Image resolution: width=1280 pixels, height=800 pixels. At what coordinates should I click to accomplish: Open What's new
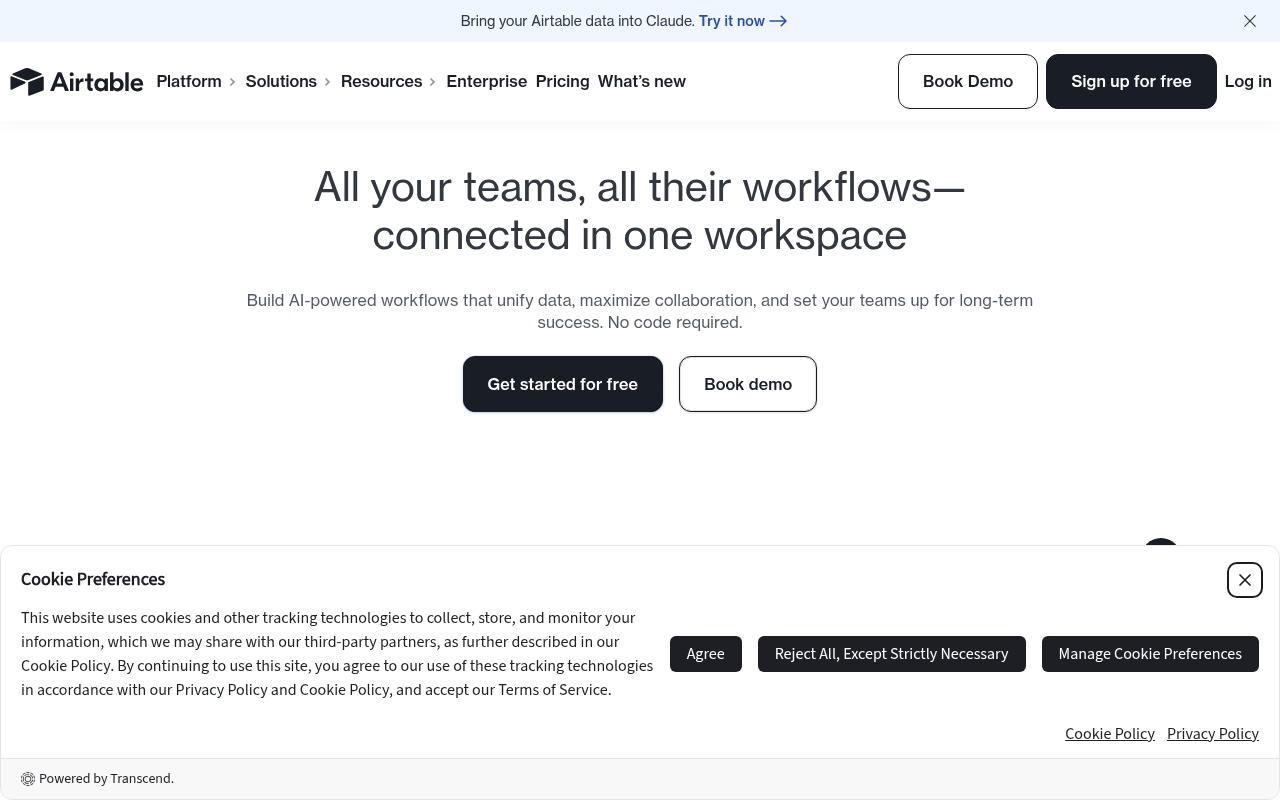(x=642, y=81)
